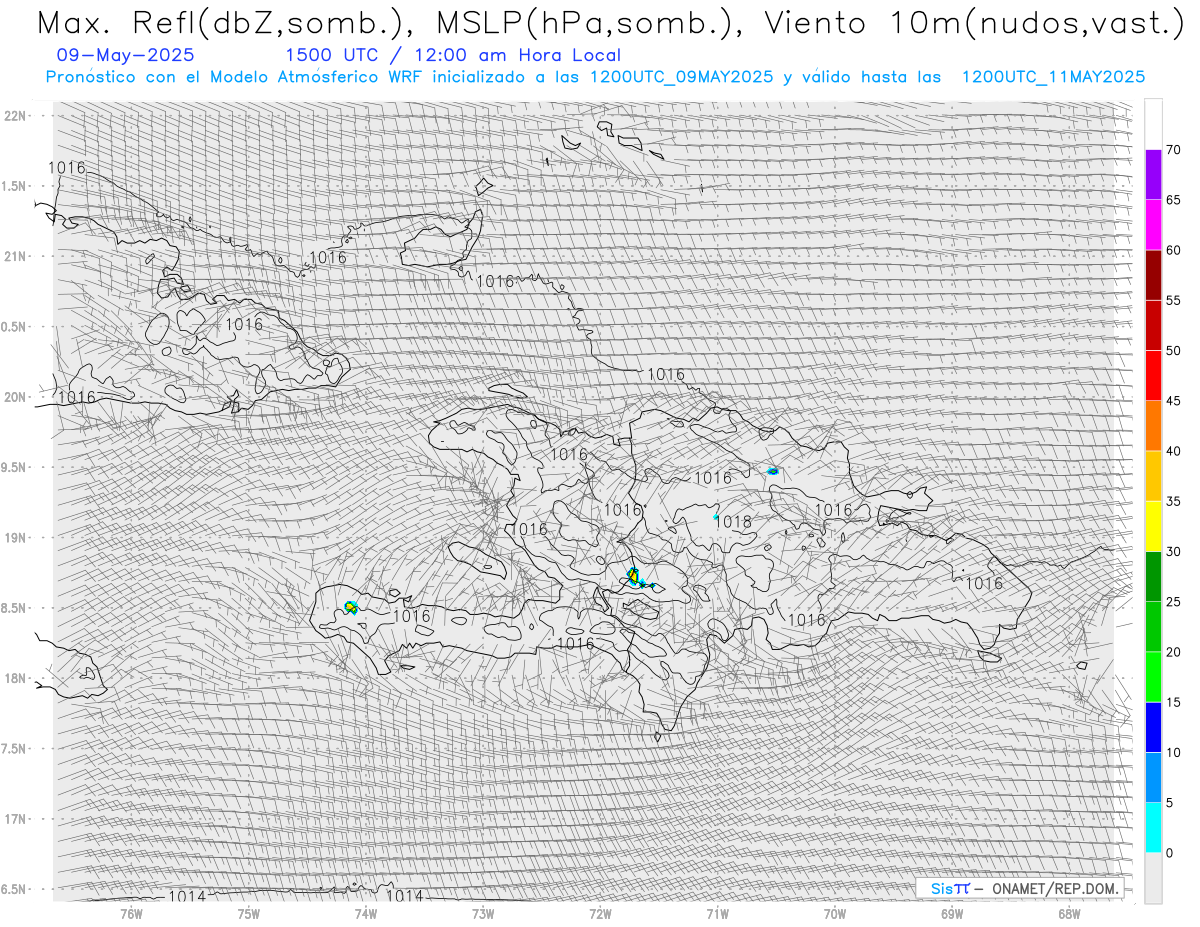Click the '71W' longitude axis label
Image resolution: width=1200 pixels, height=927 pixels.
[x=717, y=913]
